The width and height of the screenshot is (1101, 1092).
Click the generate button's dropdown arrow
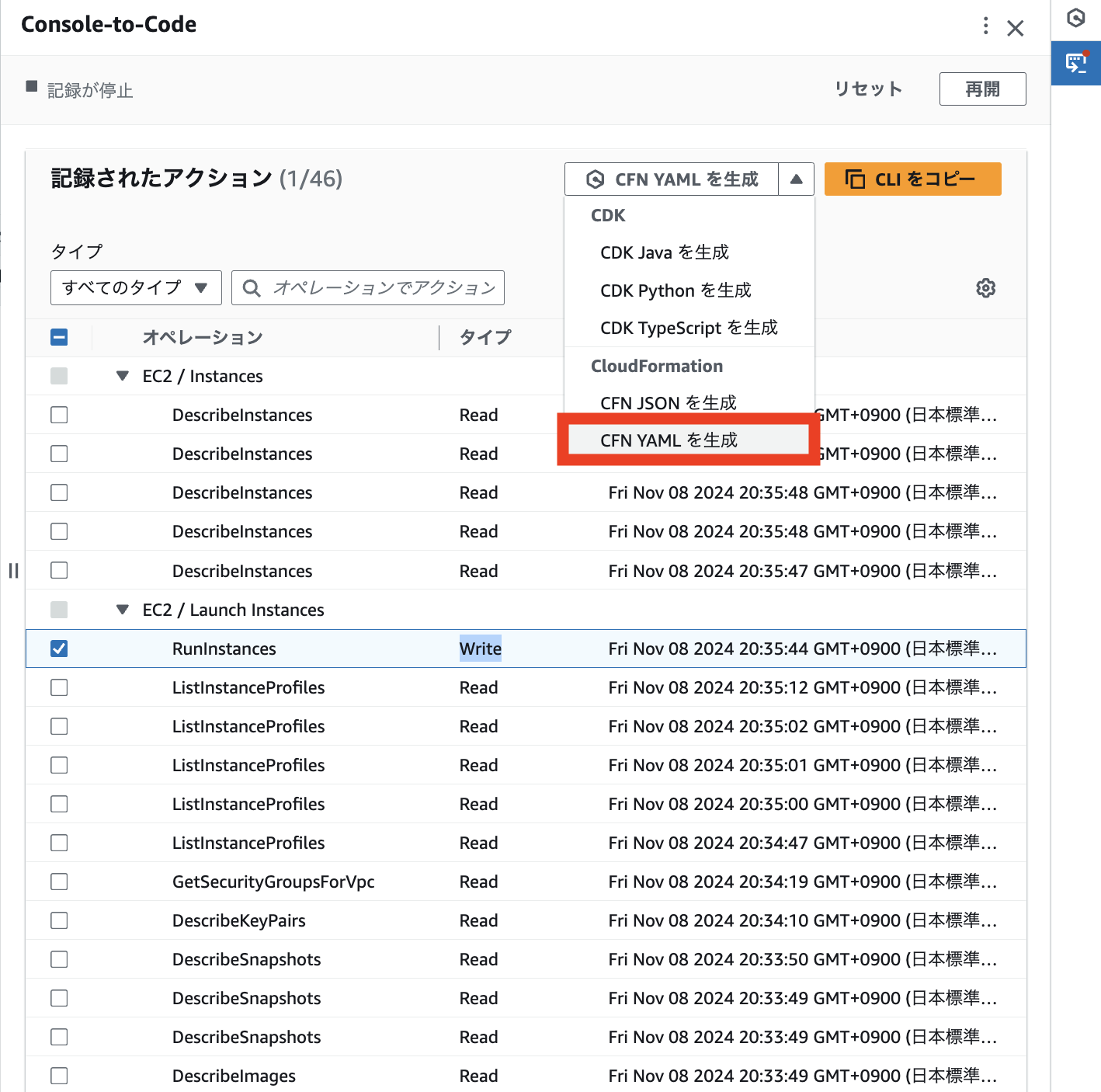point(796,179)
